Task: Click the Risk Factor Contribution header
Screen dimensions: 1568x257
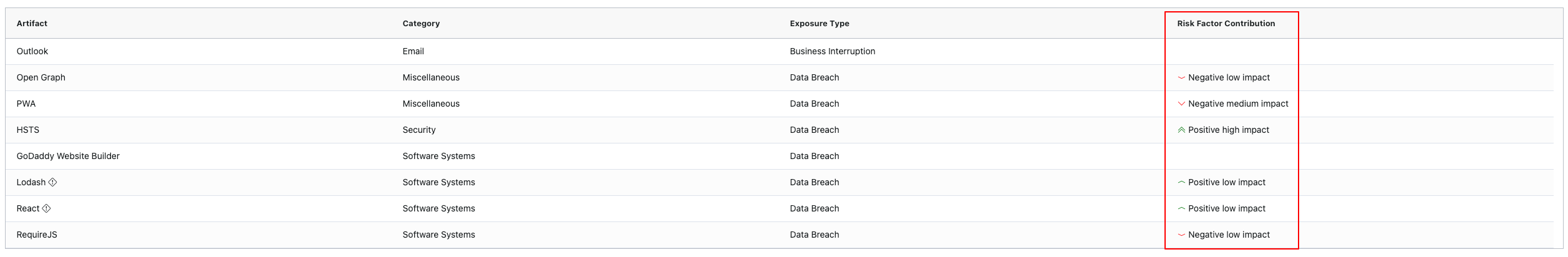Action: [1226, 24]
